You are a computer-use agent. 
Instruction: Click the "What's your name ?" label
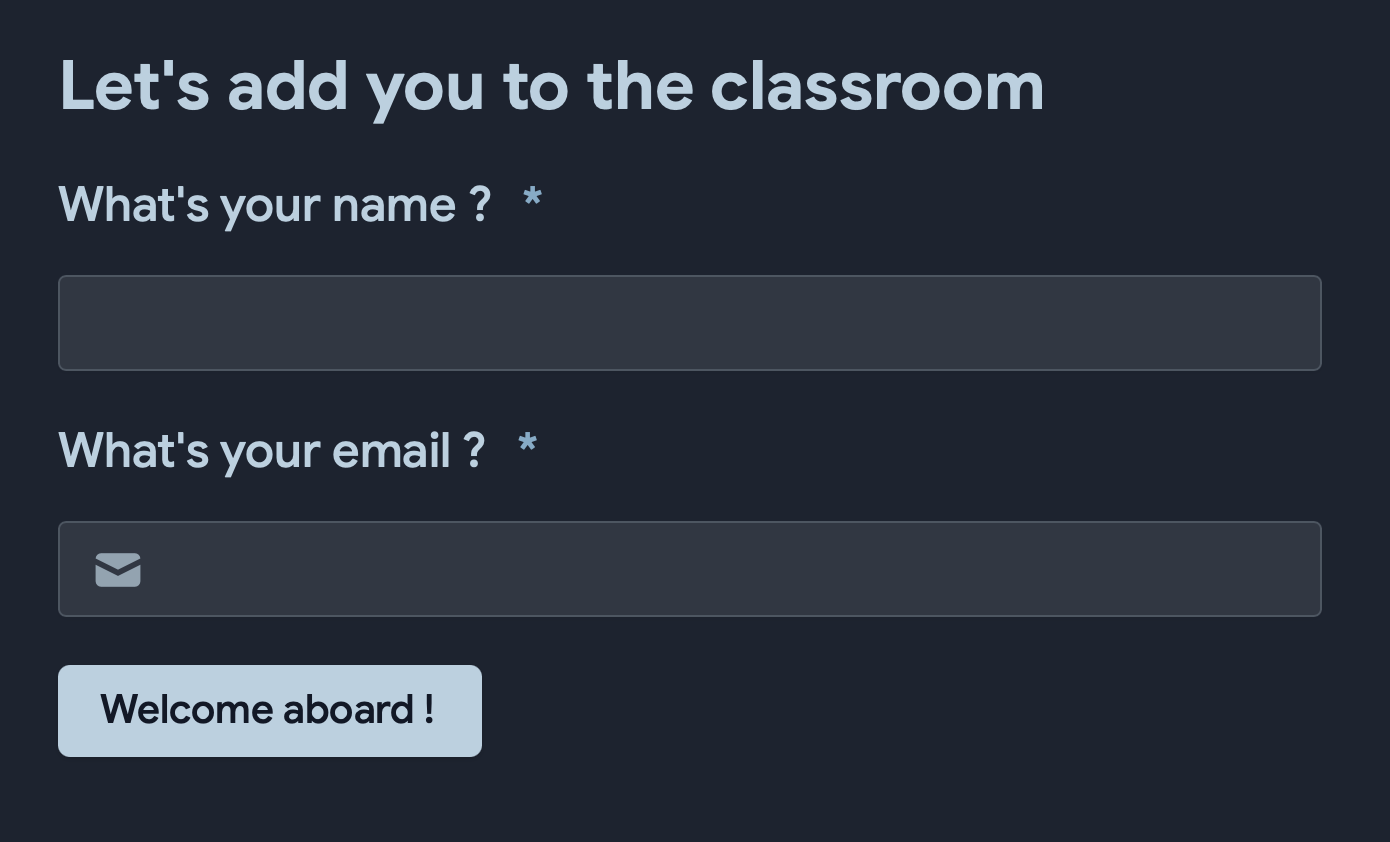click(274, 205)
